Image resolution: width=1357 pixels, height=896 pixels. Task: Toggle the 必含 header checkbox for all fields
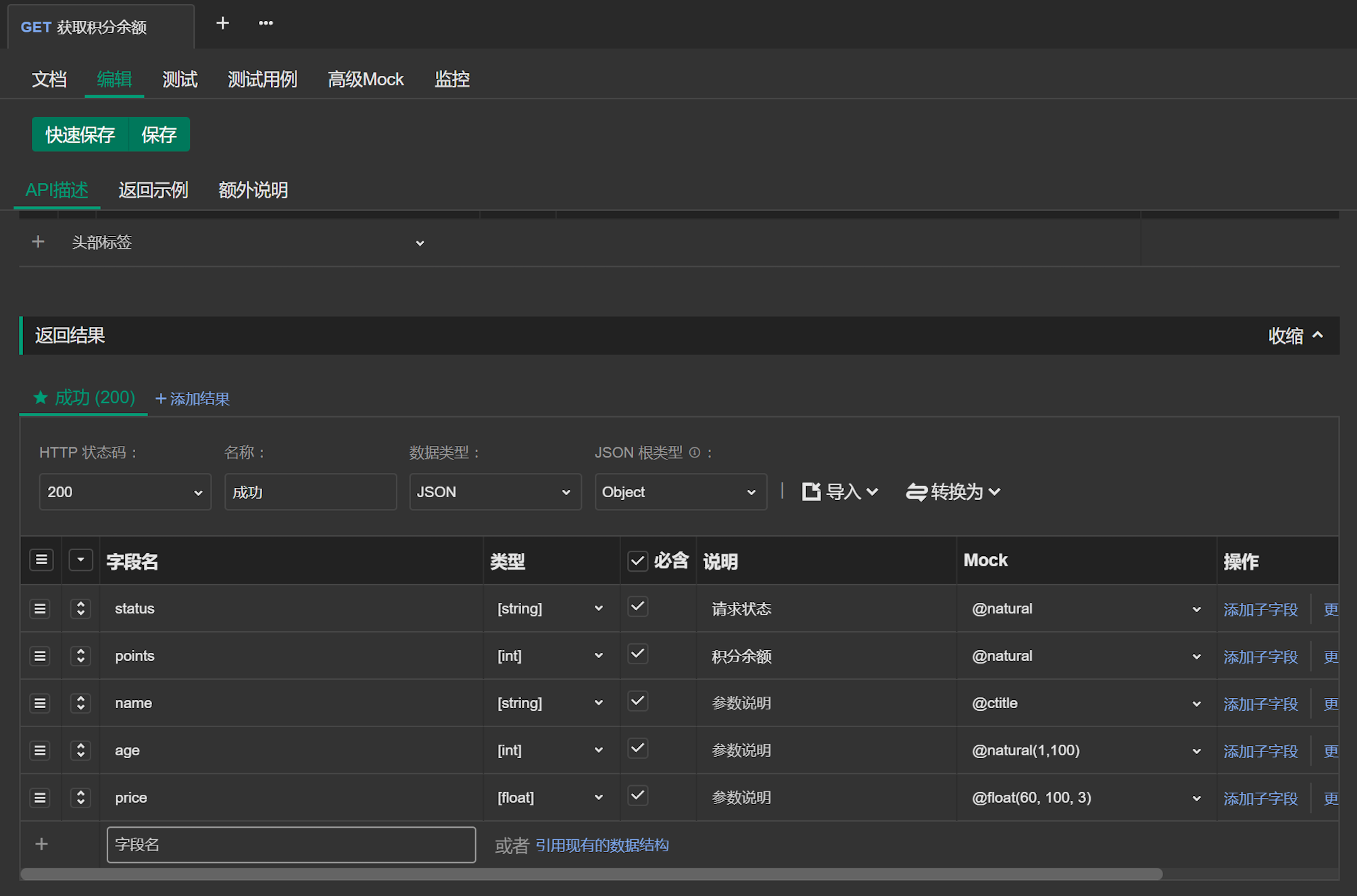637,561
